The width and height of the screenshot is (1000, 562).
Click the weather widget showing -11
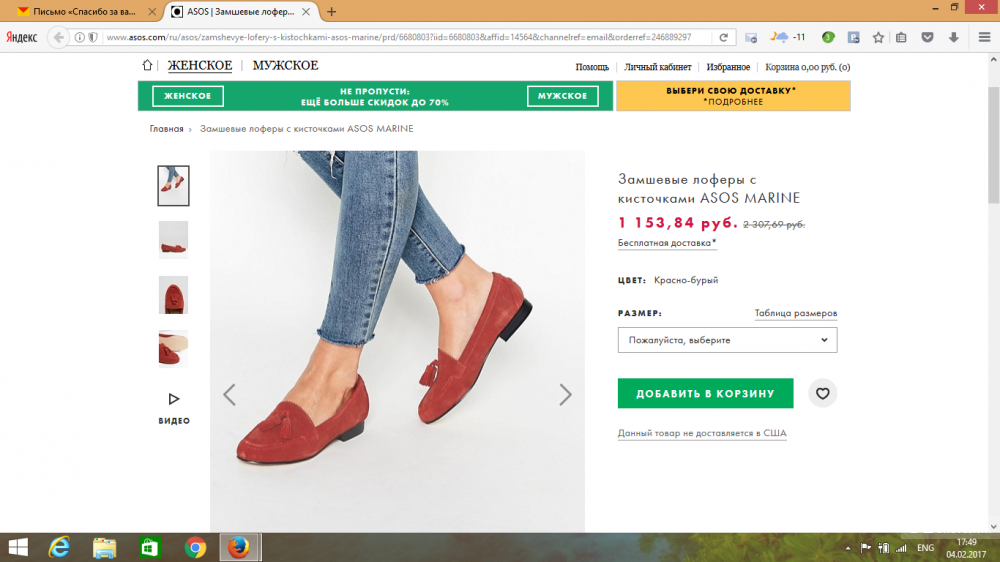coord(788,37)
